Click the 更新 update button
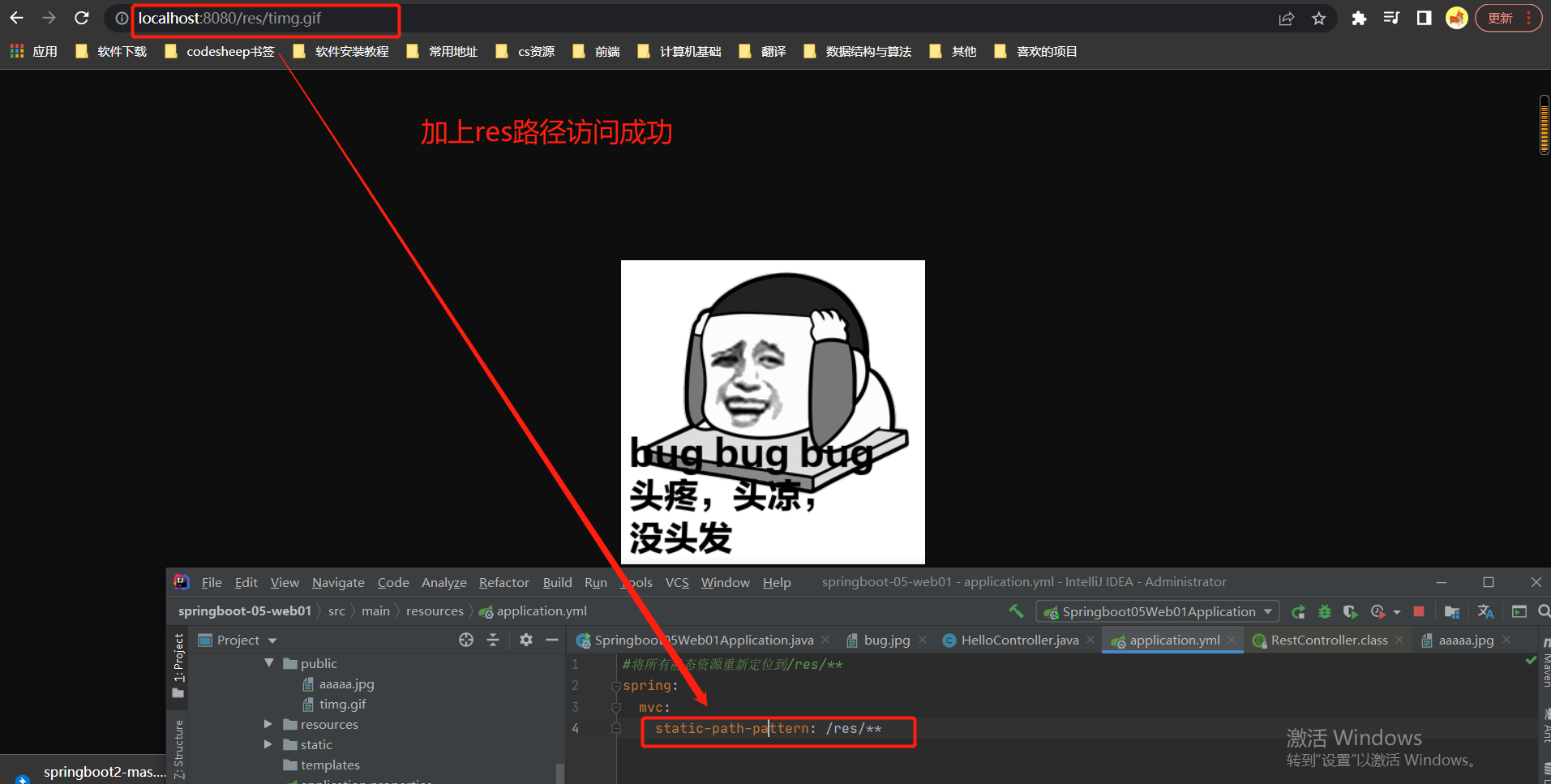1551x784 pixels. tap(1508, 18)
